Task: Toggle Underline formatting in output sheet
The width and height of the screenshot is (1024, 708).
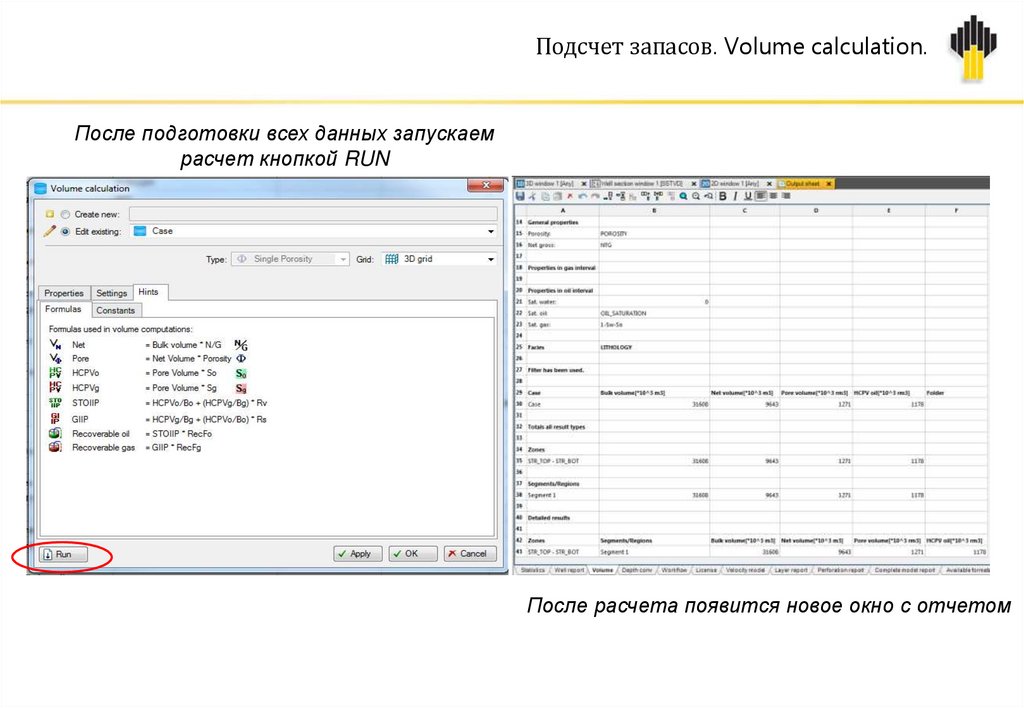Action: tap(748, 196)
